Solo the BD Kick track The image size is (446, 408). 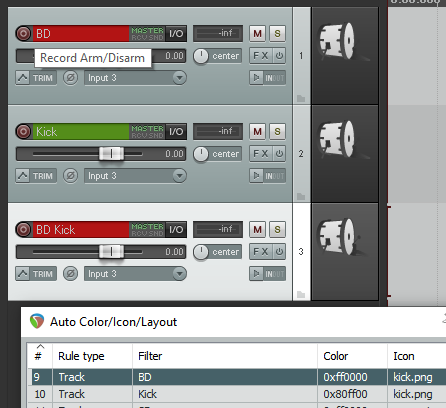point(277,230)
